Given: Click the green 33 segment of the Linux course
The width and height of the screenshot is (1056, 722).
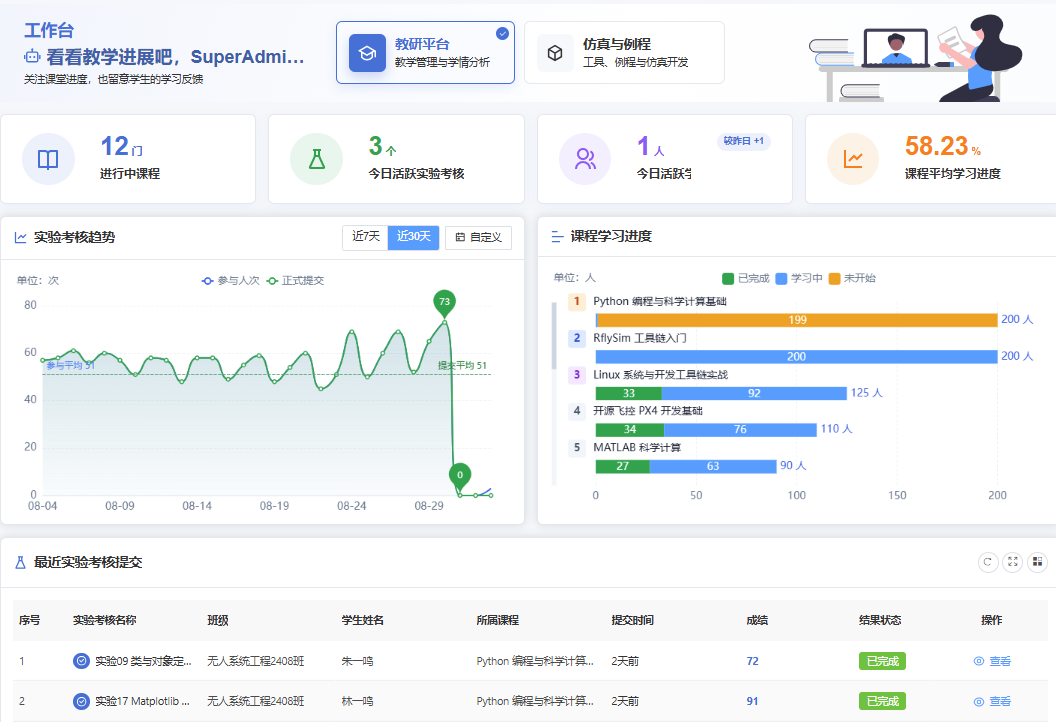Looking at the screenshot, I should [x=628, y=393].
